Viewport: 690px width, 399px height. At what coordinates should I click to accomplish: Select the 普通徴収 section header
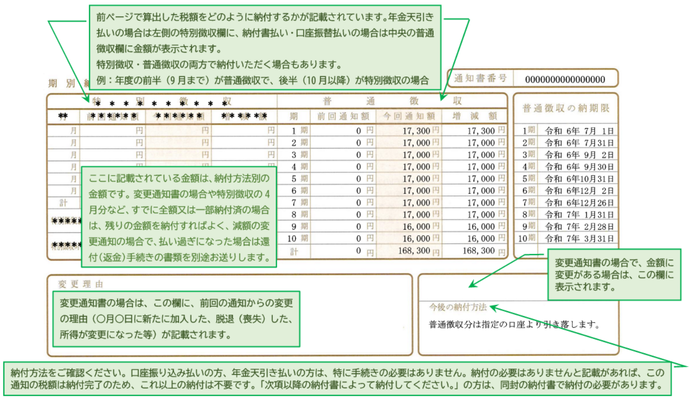click(392, 101)
